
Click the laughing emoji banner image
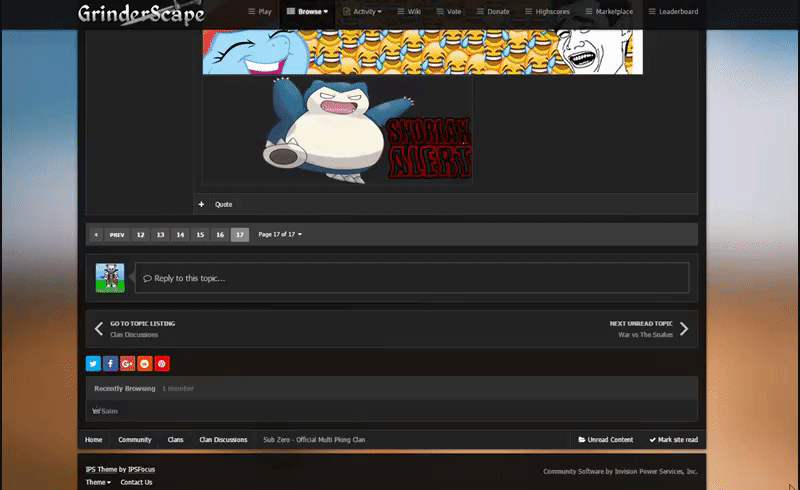coord(422,52)
